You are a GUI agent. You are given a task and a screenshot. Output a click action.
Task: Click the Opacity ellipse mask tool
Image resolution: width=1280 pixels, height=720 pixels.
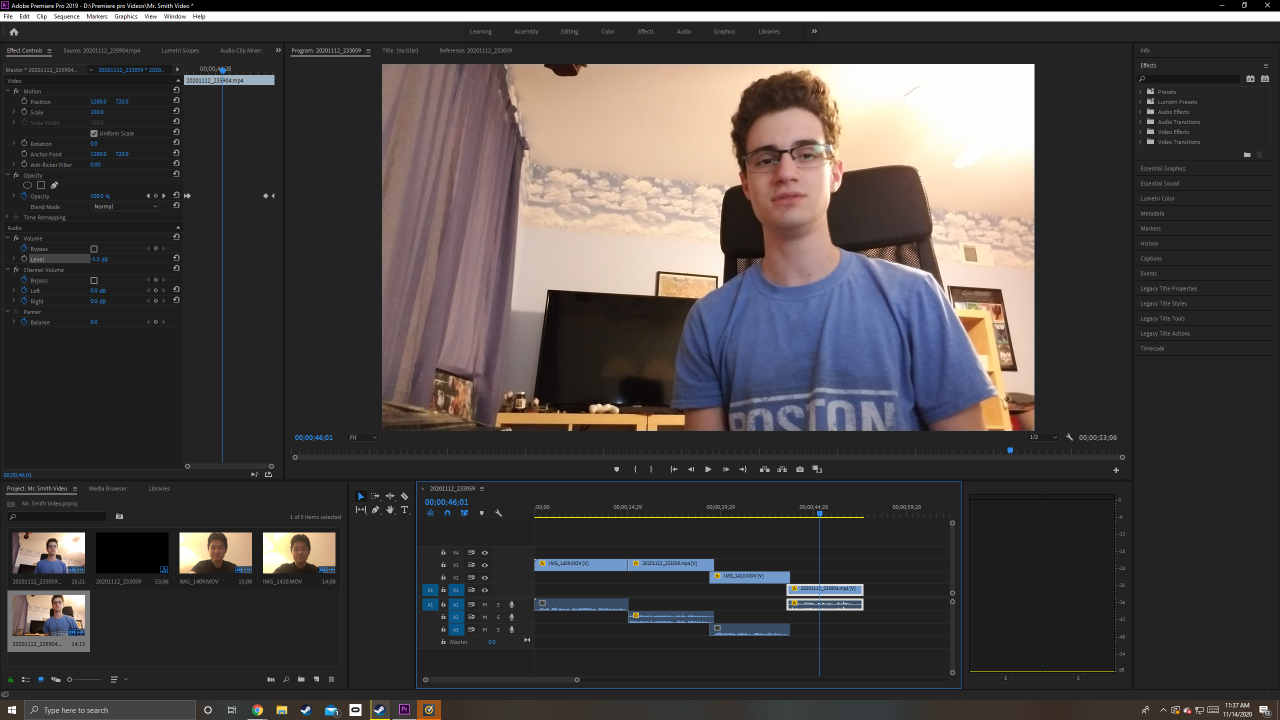point(27,185)
